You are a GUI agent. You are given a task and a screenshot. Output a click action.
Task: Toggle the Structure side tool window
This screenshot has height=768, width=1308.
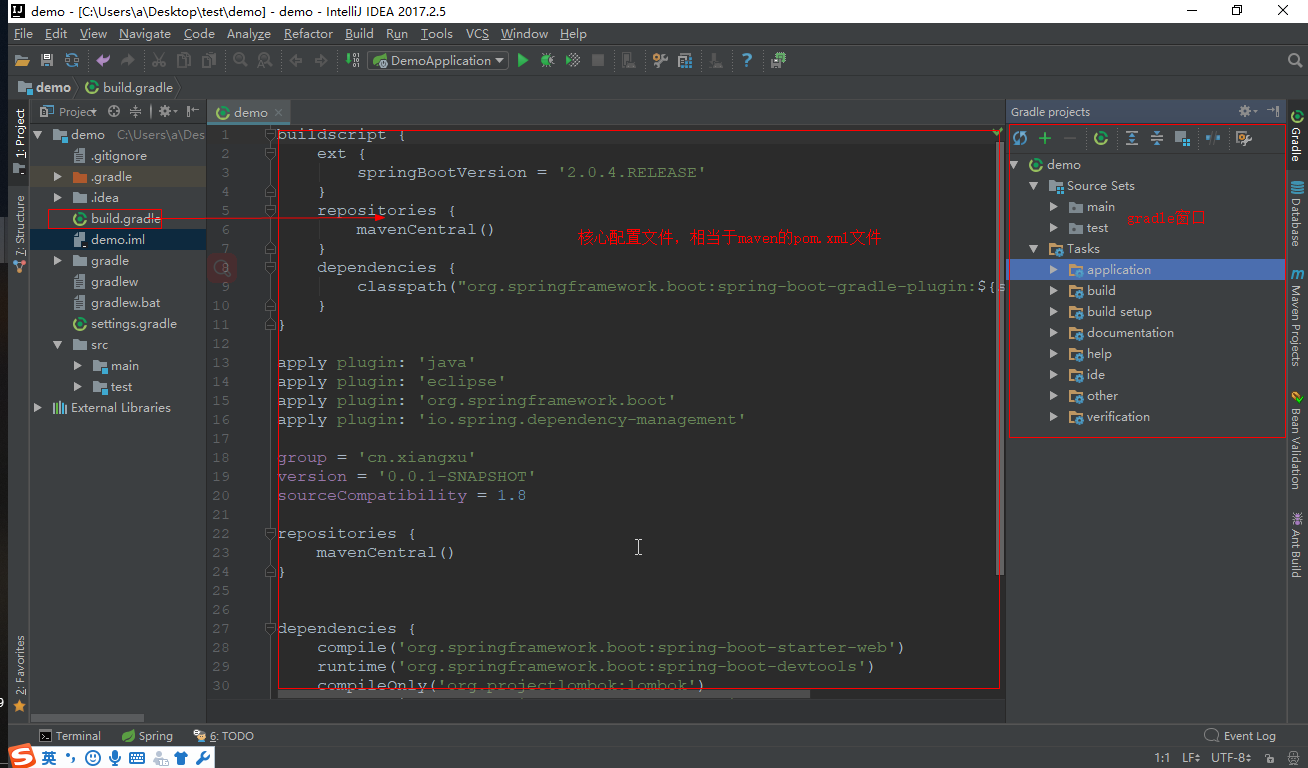coord(19,232)
